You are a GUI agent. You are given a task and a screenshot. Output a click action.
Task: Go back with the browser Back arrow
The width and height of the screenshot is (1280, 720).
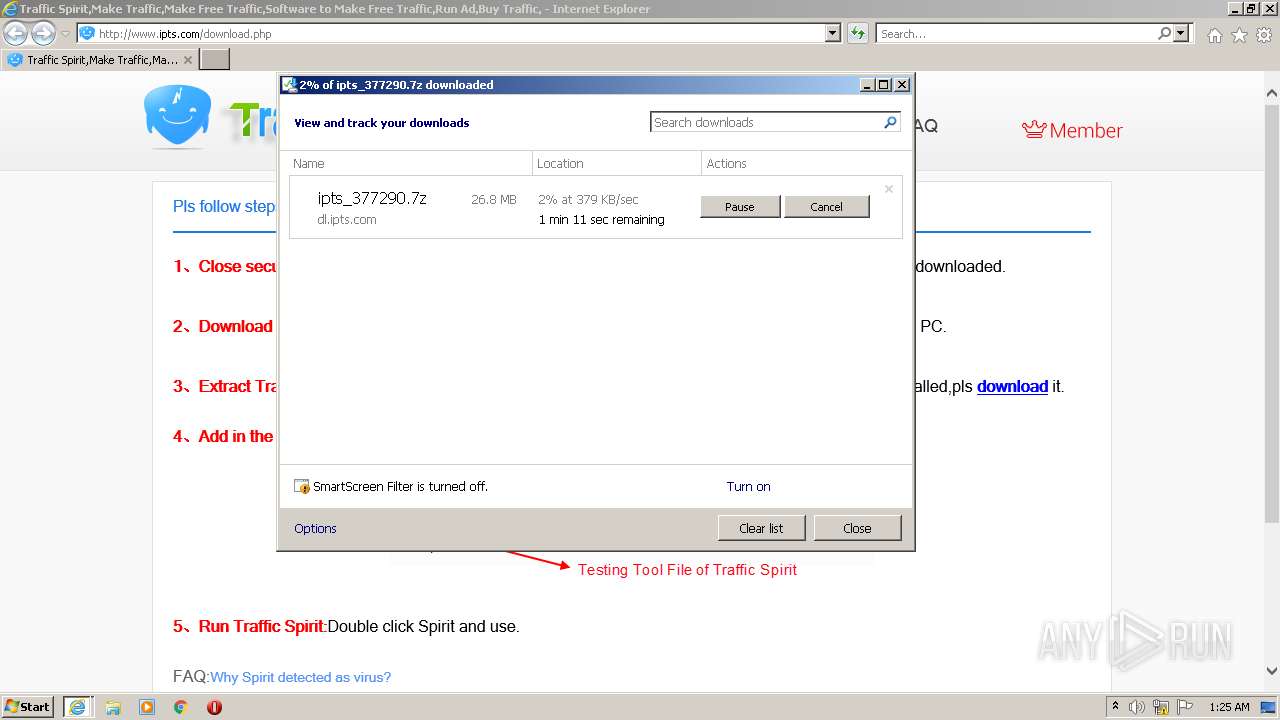(x=16, y=33)
